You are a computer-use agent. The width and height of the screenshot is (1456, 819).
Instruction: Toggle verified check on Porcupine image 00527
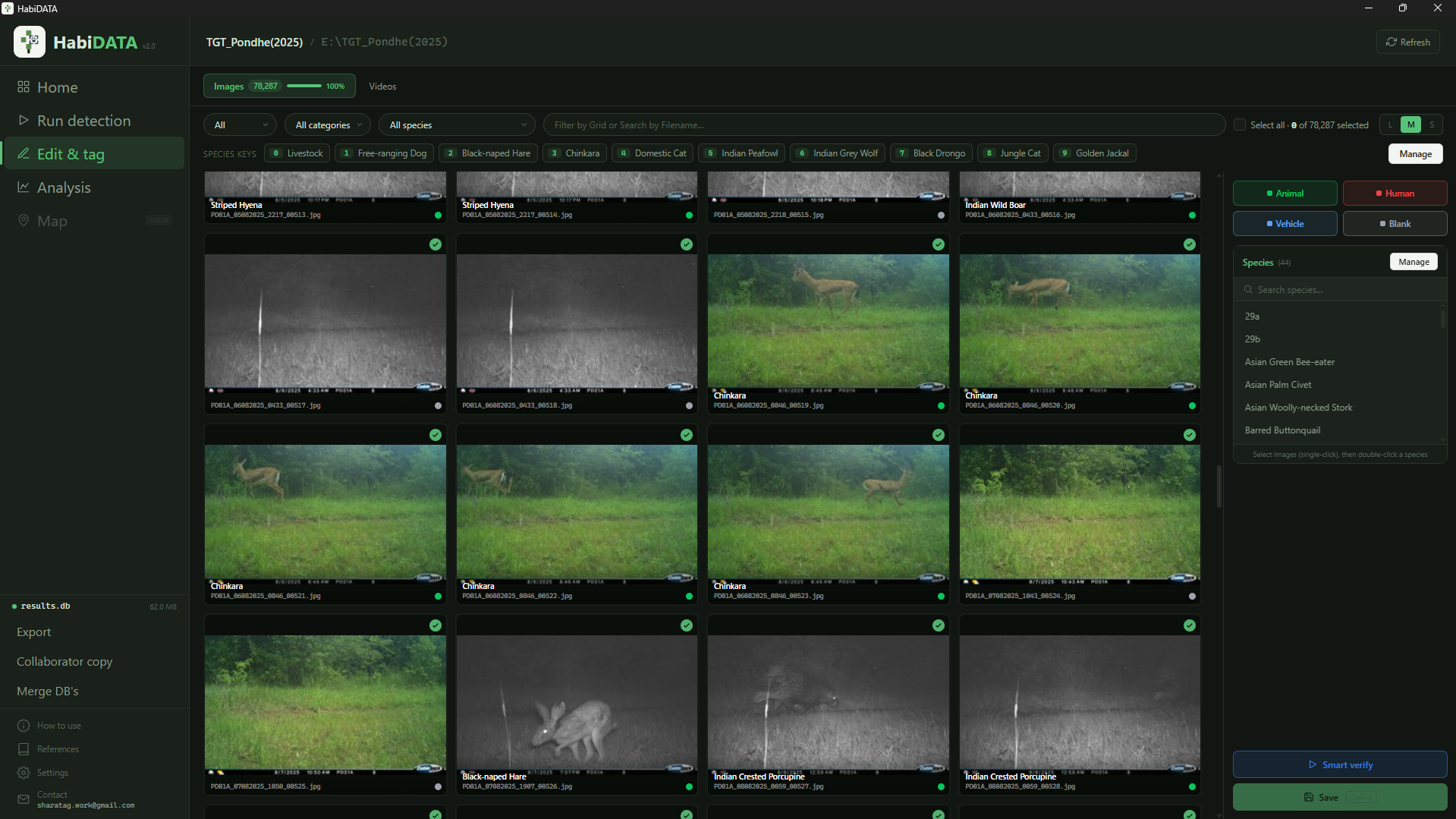[x=939, y=625]
